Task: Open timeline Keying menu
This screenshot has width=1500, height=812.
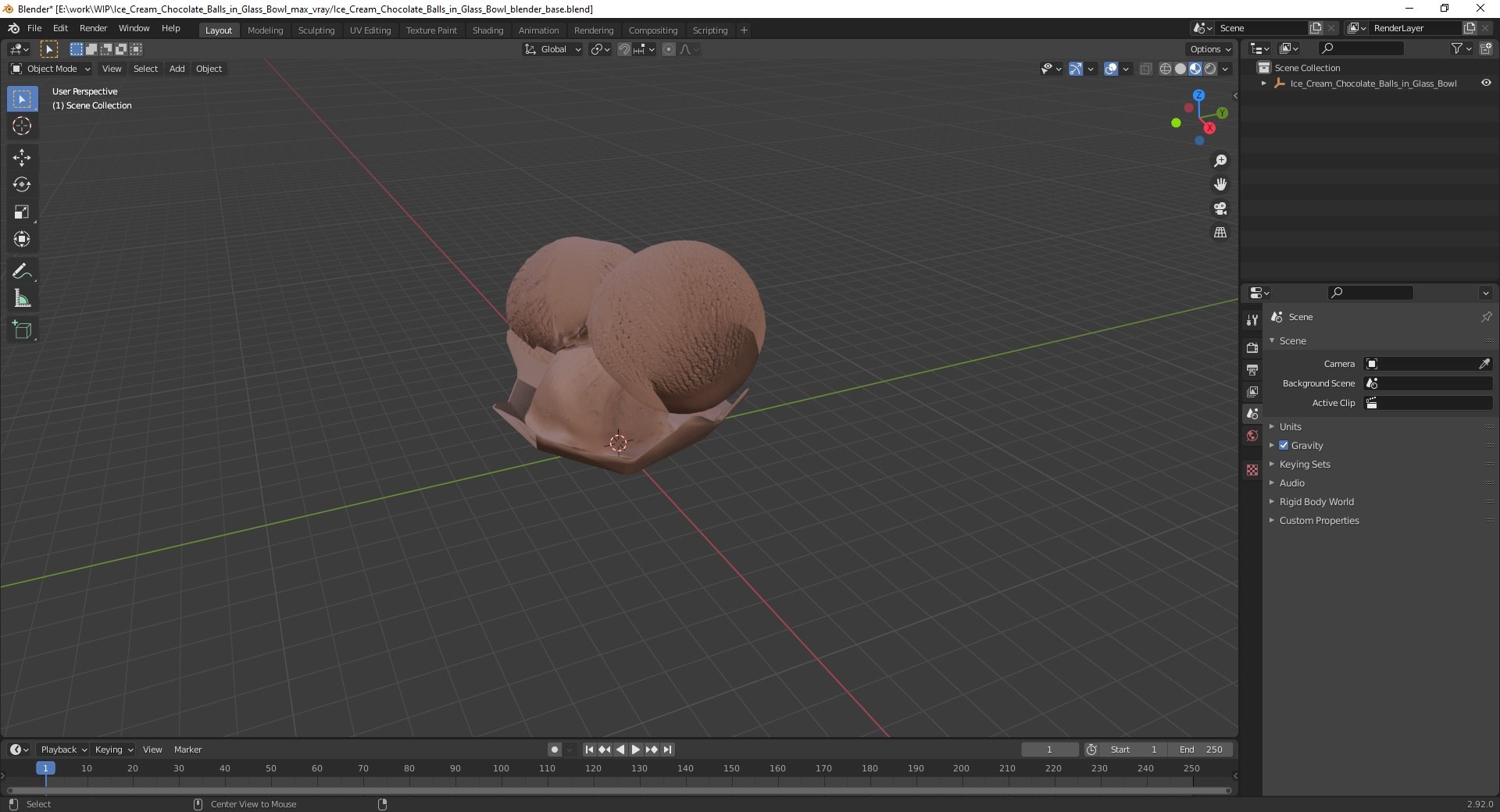Action: click(x=113, y=750)
